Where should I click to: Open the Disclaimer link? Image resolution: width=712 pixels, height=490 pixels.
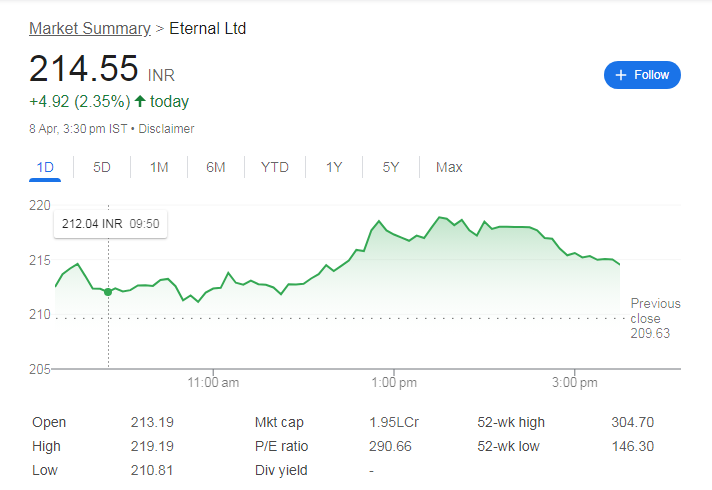click(166, 129)
